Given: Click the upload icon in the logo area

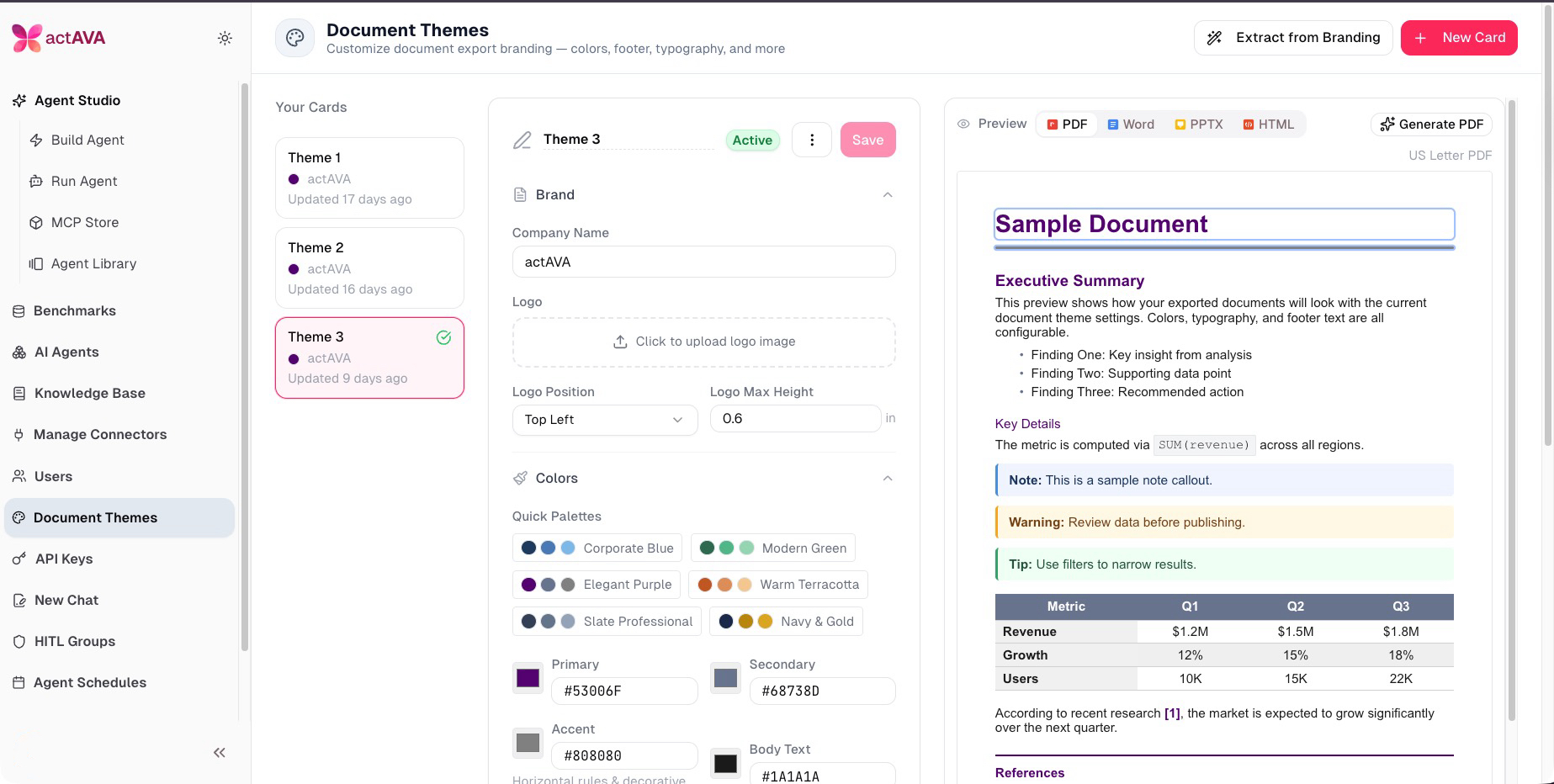Looking at the screenshot, I should tap(620, 342).
